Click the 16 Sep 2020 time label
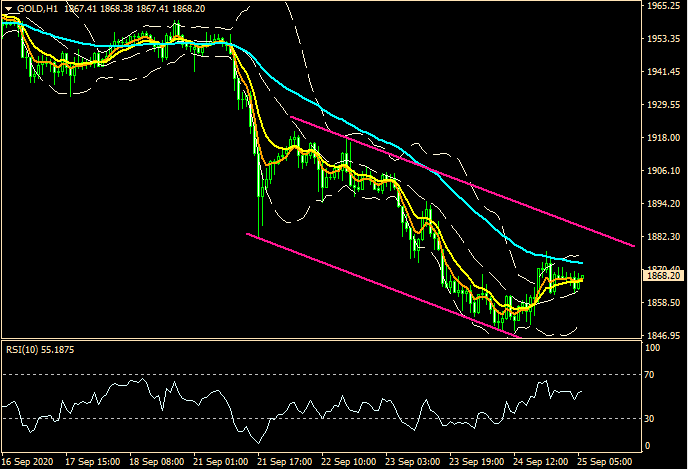 coord(27,461)
